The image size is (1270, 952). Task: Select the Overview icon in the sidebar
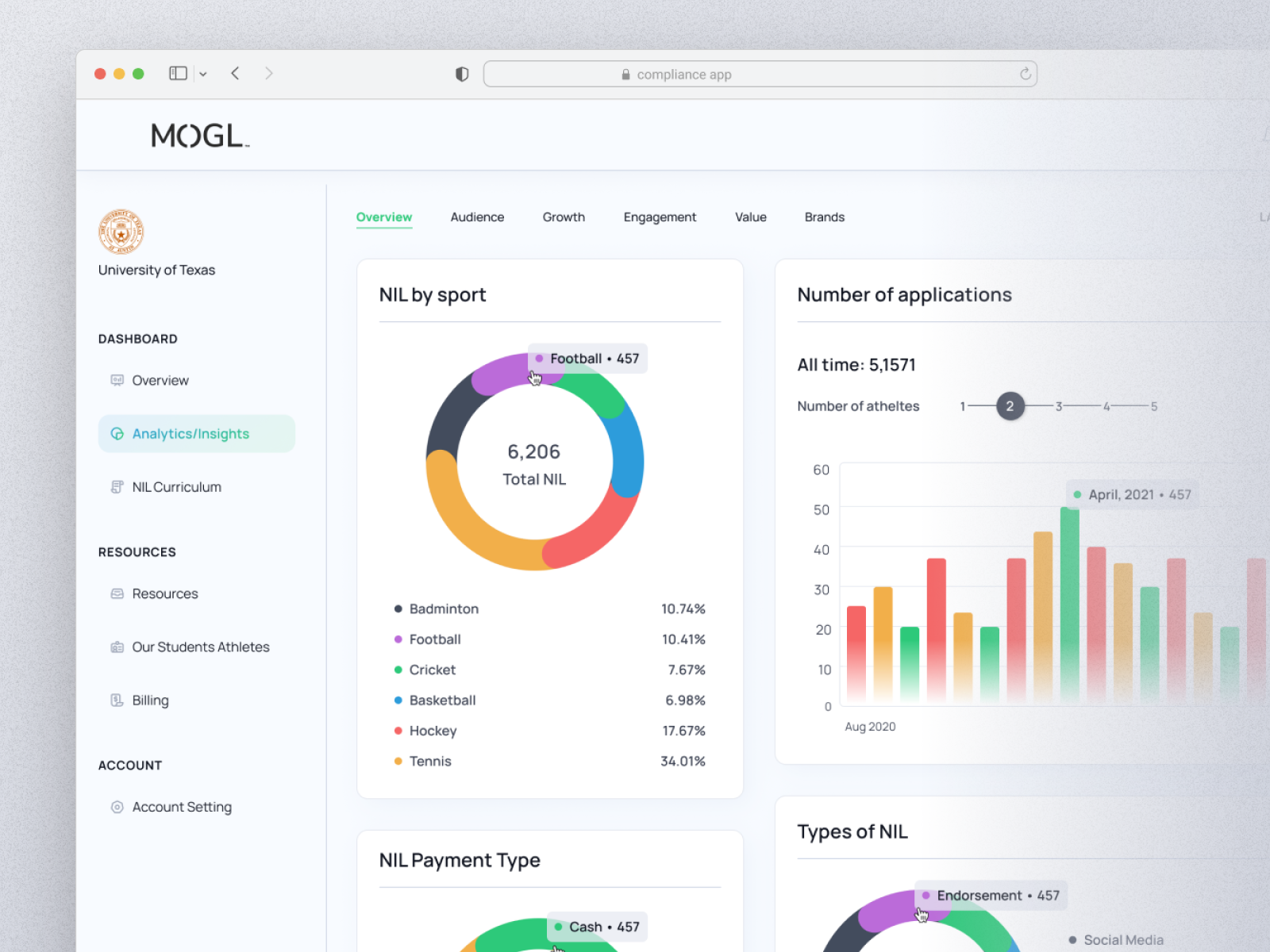pyautogui.click(x=116, y=380)
